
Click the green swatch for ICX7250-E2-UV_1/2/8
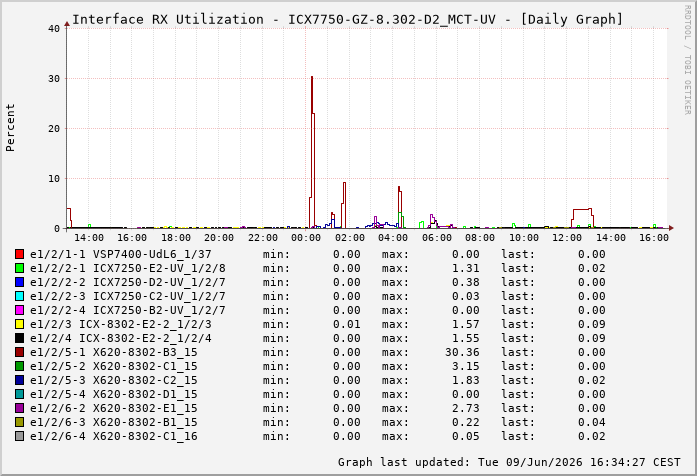(19, 268)
